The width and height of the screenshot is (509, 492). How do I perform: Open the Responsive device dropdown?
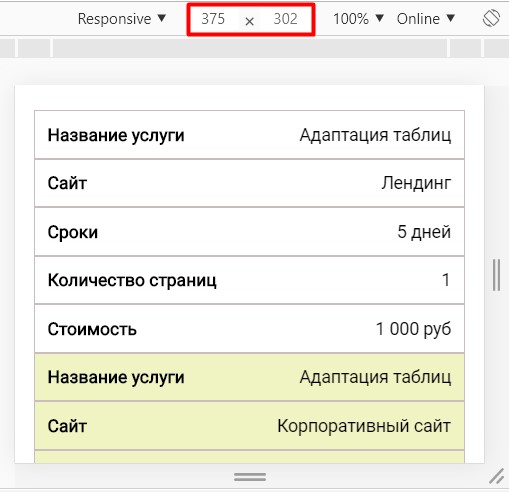pos(121,19)
